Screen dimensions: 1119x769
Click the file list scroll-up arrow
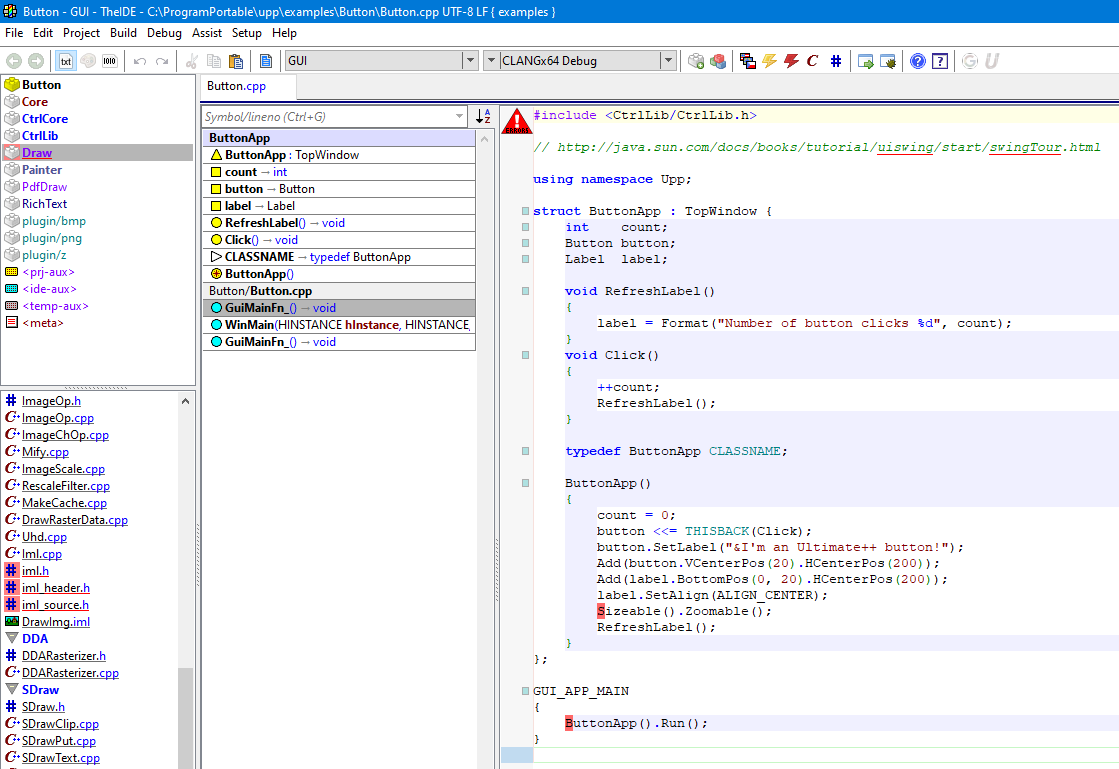186,401
